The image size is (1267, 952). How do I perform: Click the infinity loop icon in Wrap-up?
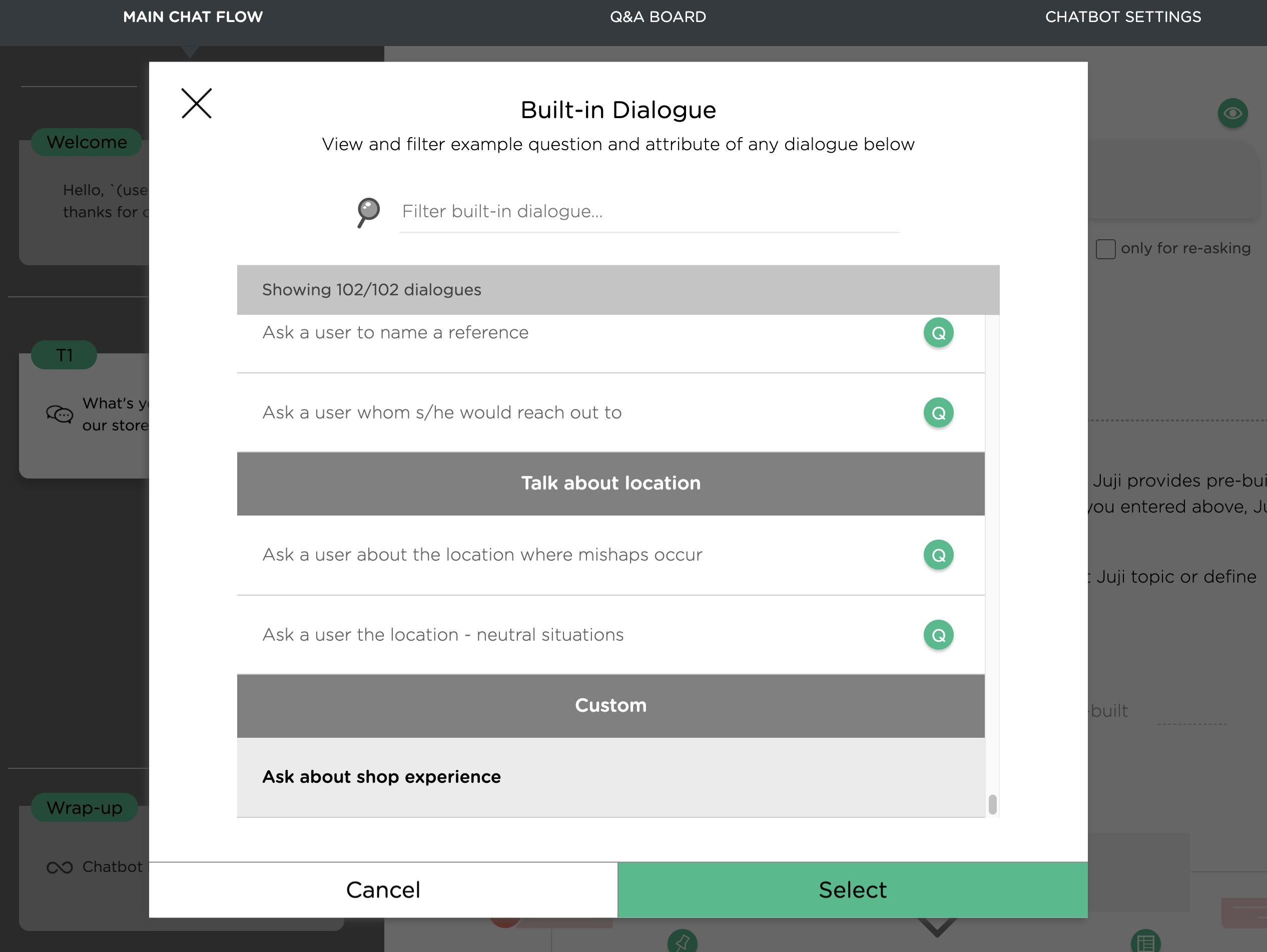[60, 868]
